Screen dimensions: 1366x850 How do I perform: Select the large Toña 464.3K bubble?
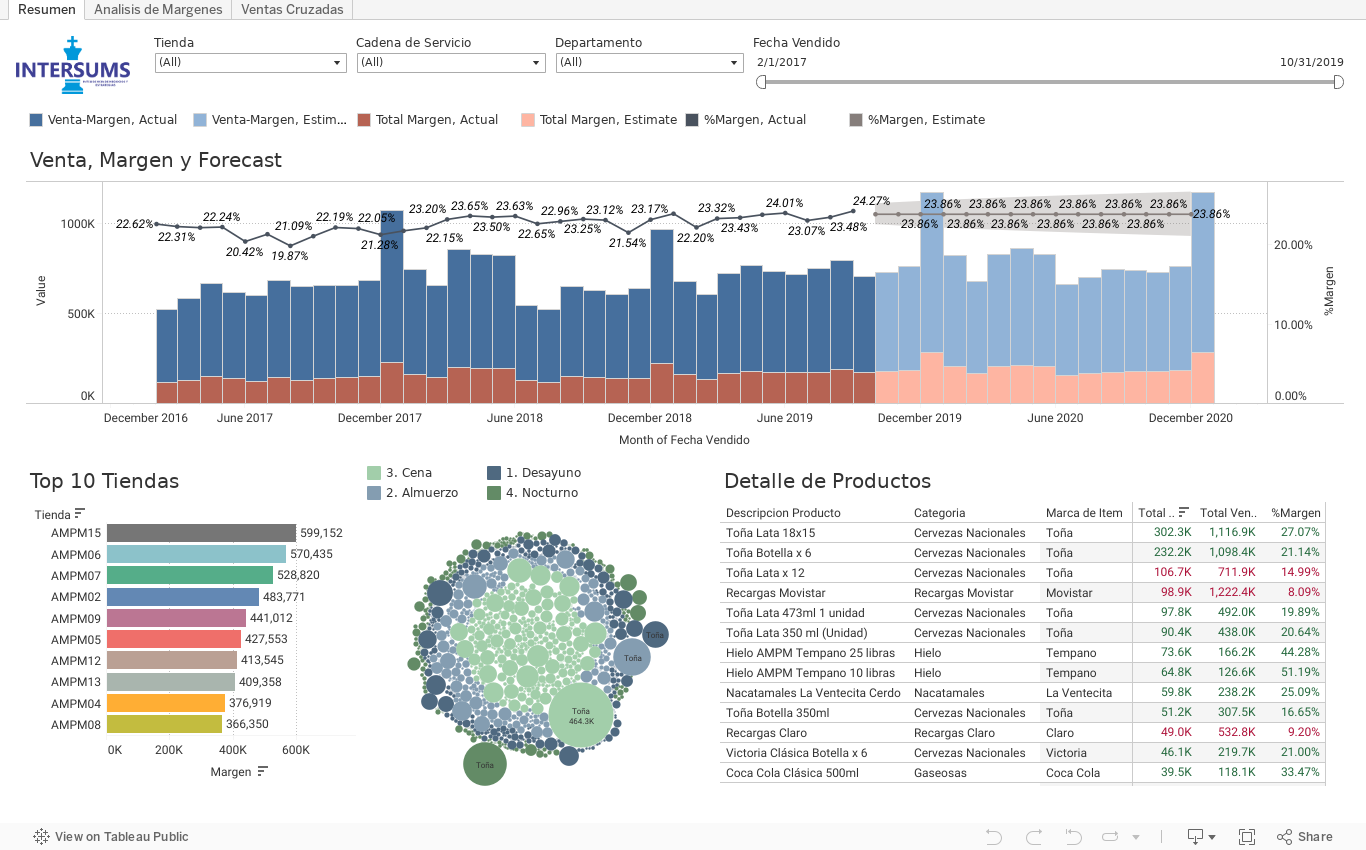coord(581,715)
